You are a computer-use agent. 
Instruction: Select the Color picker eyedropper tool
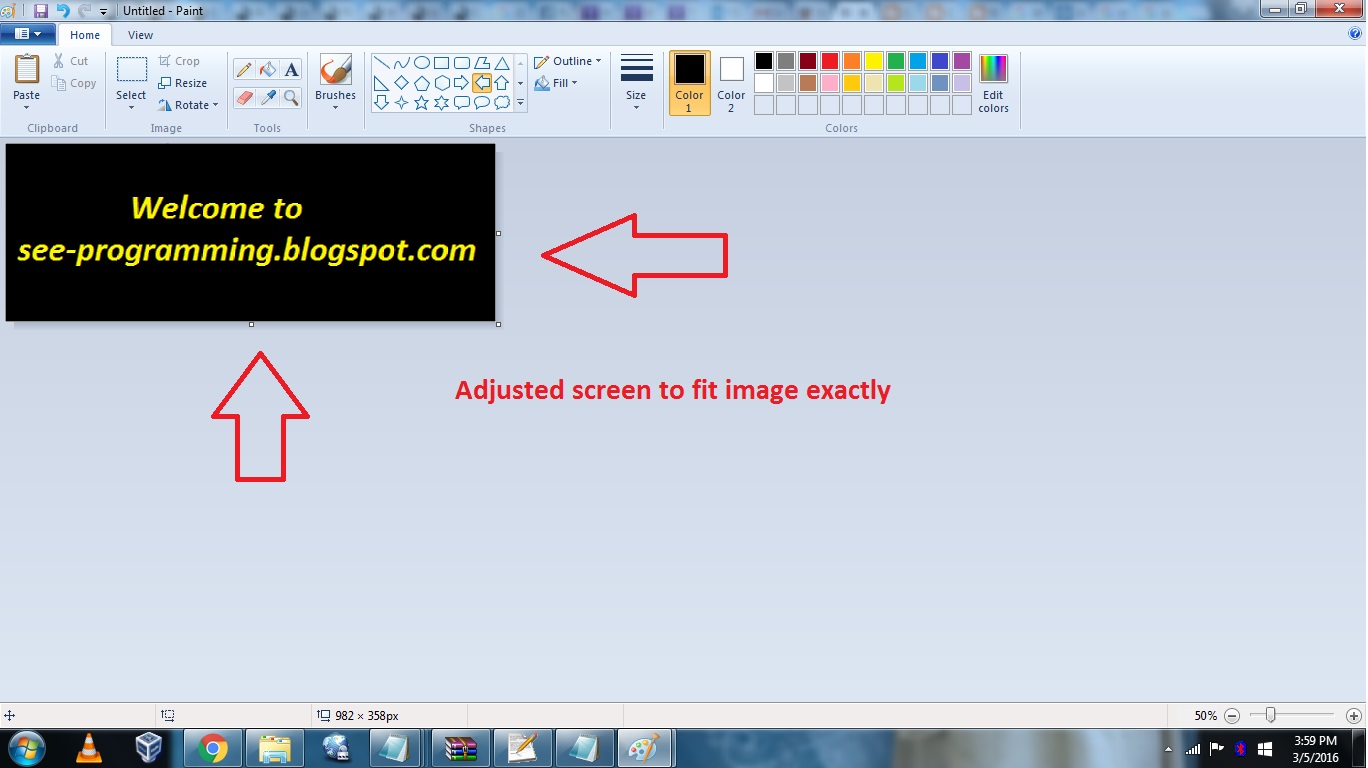point(267,97)
